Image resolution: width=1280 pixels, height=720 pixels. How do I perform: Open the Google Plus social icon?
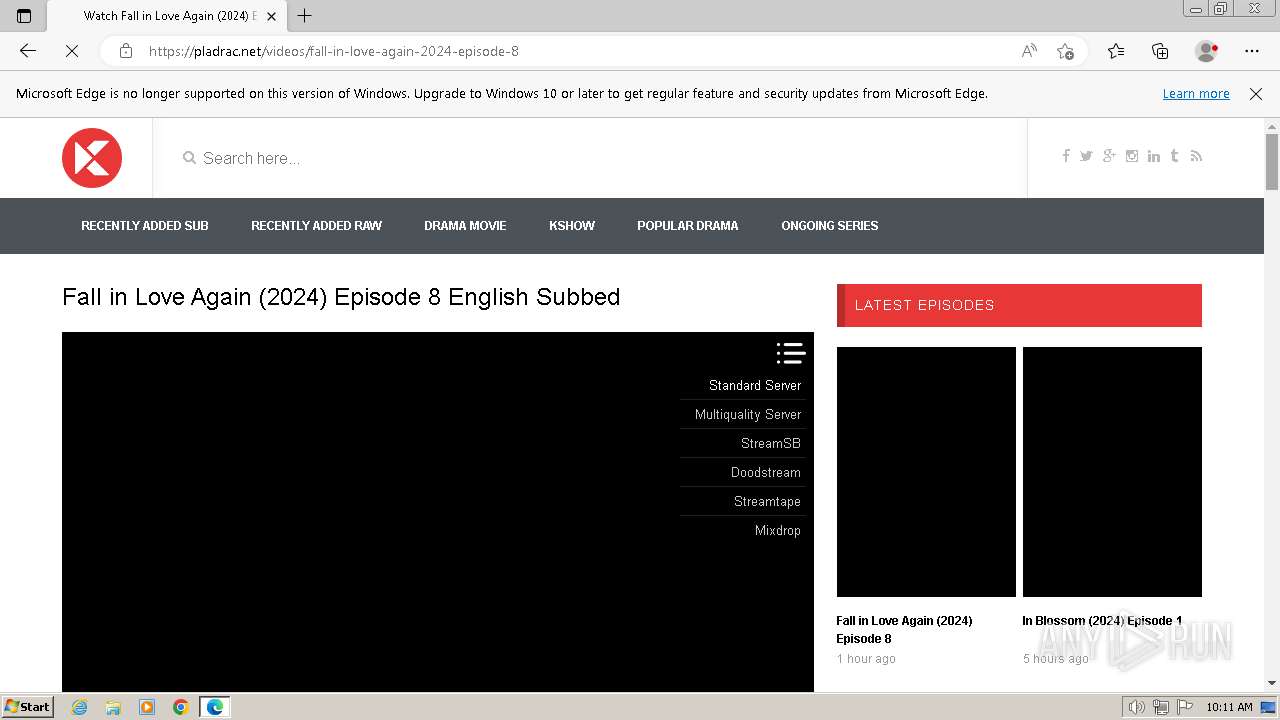1109,156
